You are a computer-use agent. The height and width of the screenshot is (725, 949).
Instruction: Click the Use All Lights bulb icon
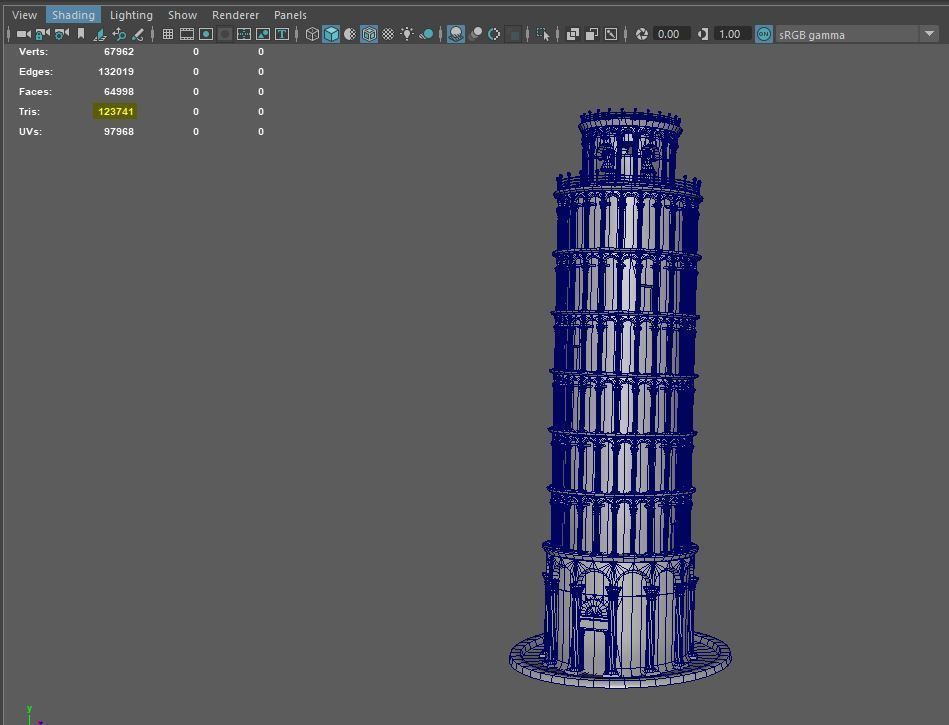click(407, 34)
